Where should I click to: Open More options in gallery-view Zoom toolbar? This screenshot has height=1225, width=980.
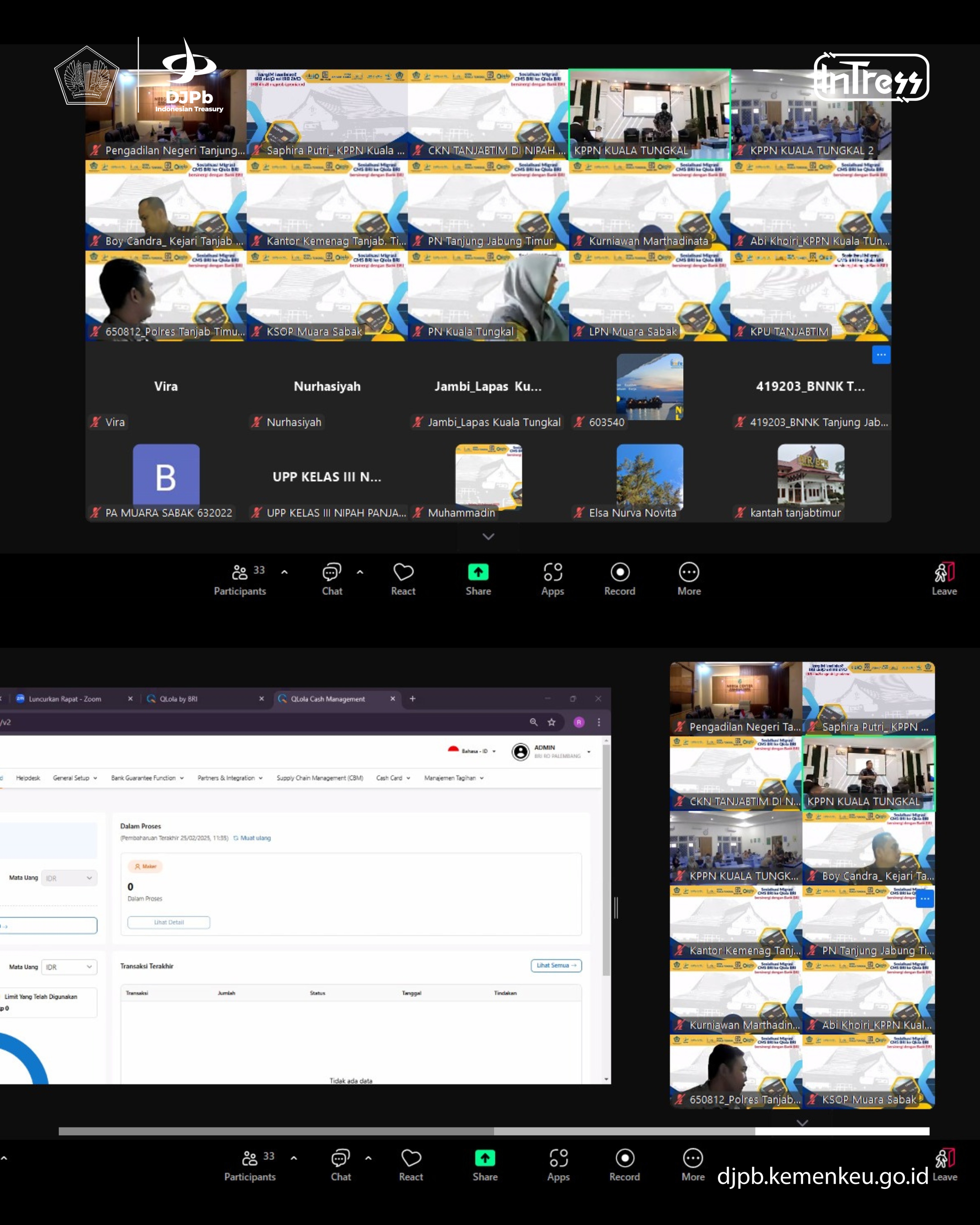click(x=689, y=579)
